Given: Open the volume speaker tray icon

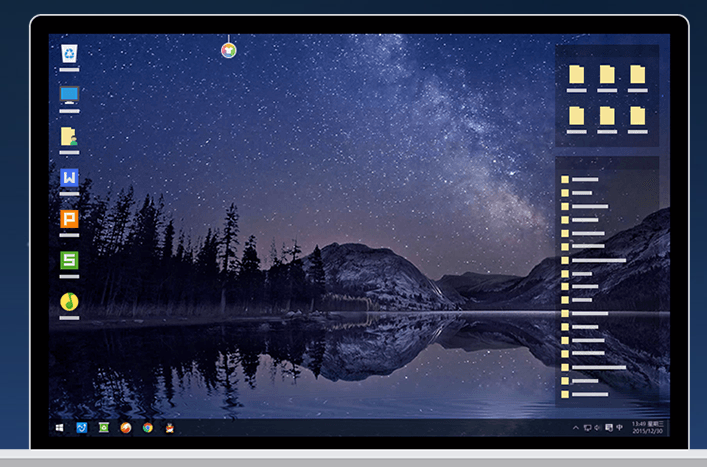Looking at the screenshot, I should pos(597,427).
